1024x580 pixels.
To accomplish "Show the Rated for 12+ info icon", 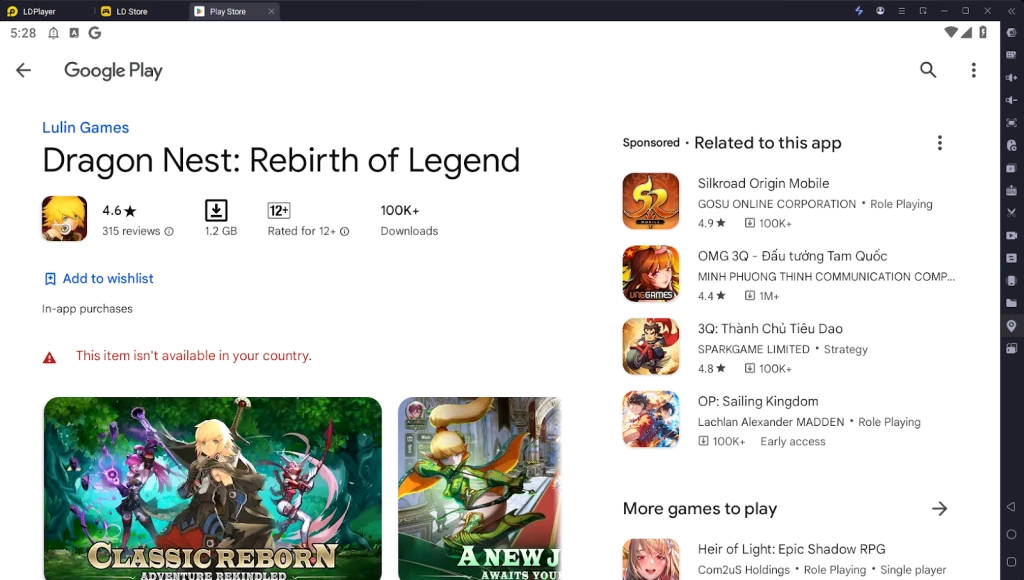I will (344, 231).
